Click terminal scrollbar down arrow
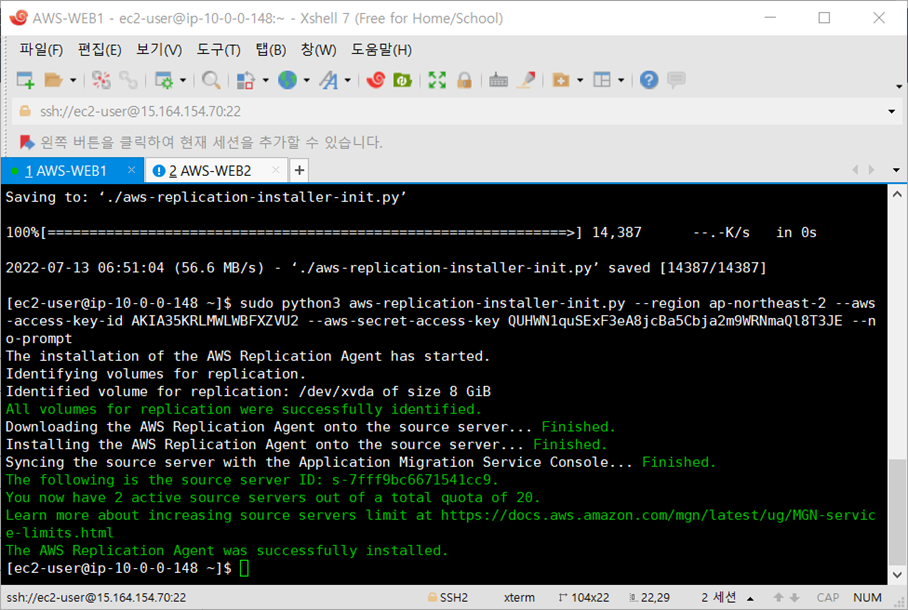908x610 pixels. [x=897, y=575]
